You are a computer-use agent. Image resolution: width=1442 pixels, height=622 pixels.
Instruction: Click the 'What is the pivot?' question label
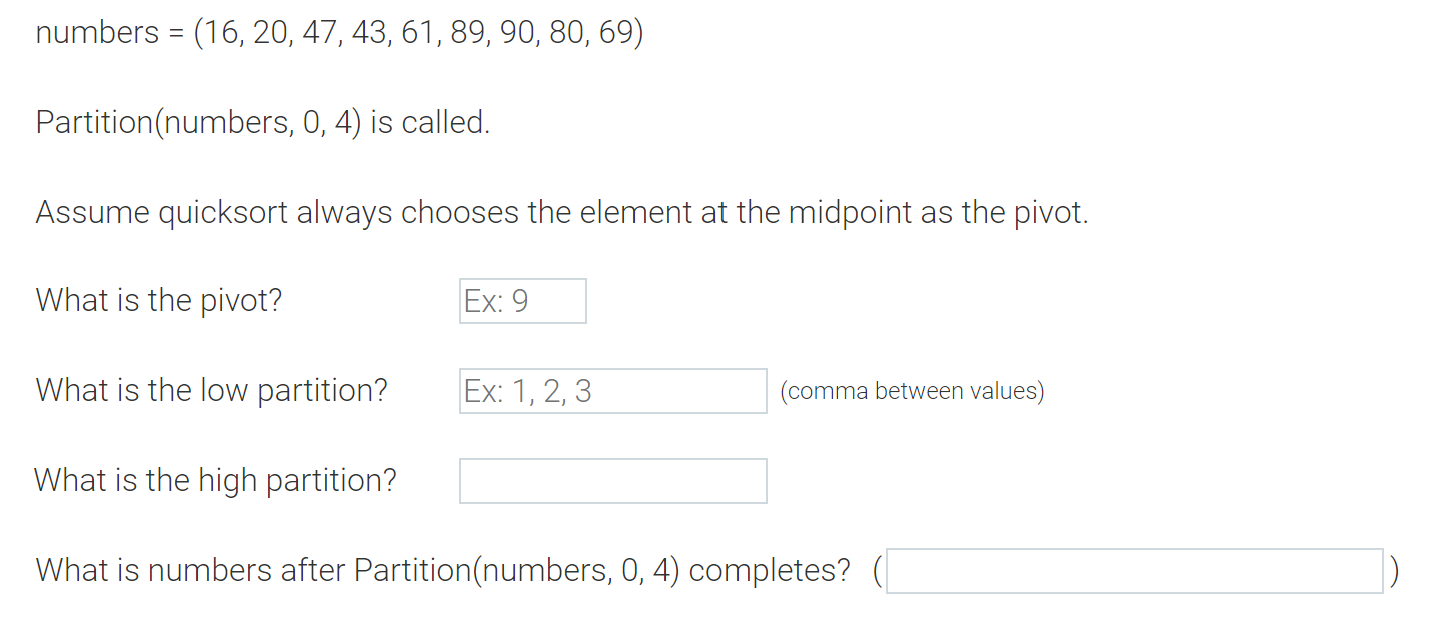pyautogui.click(x=158, y=300)
